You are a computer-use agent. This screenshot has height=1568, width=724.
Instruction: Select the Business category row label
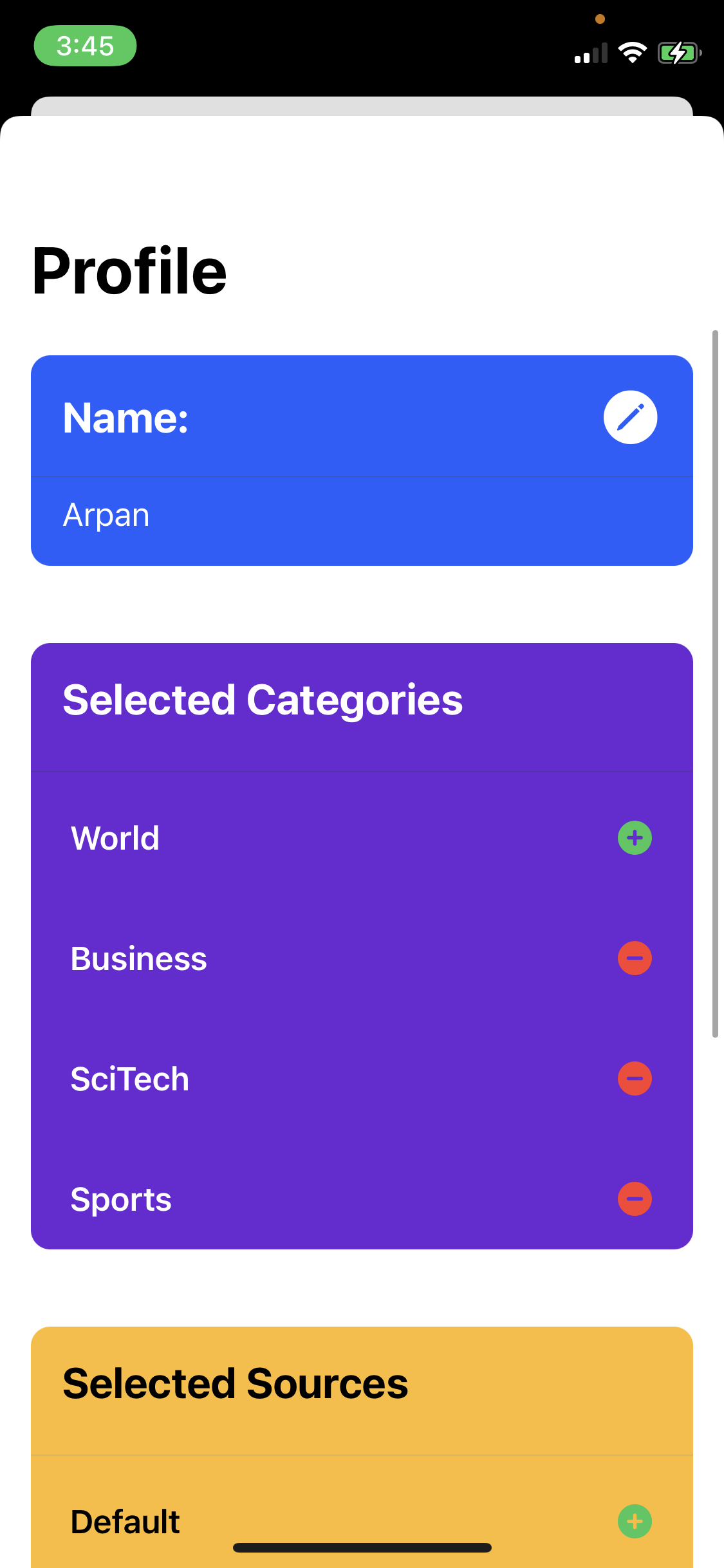(139, 958)
